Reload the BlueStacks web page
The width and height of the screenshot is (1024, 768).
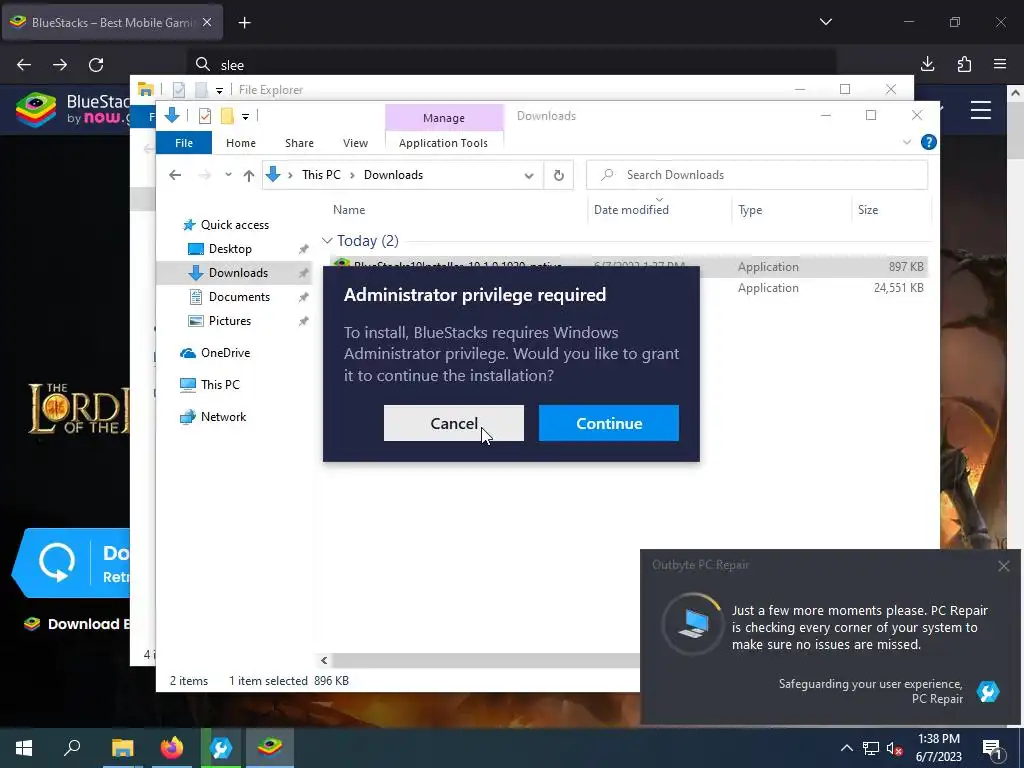pyautogui.click(x=96, y=65)
